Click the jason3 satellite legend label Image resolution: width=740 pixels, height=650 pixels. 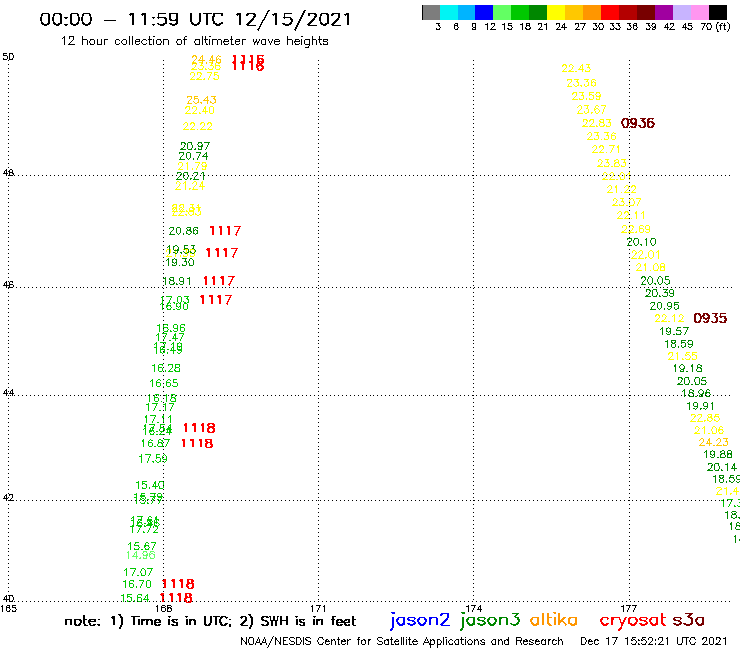pyautogui.click(x=490, y=620)
